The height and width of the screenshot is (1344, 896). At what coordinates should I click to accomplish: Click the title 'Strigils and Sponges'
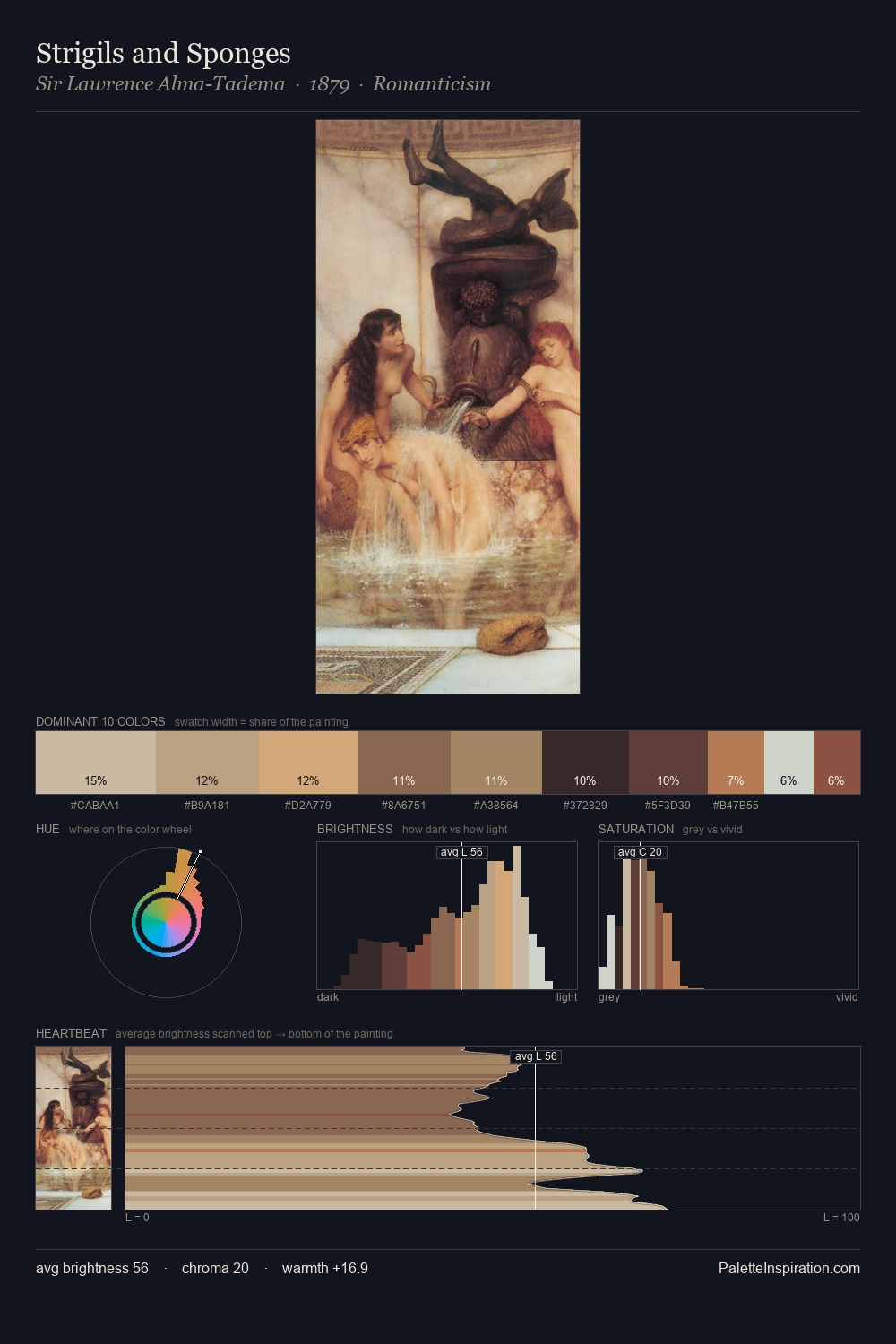[163, 54]
